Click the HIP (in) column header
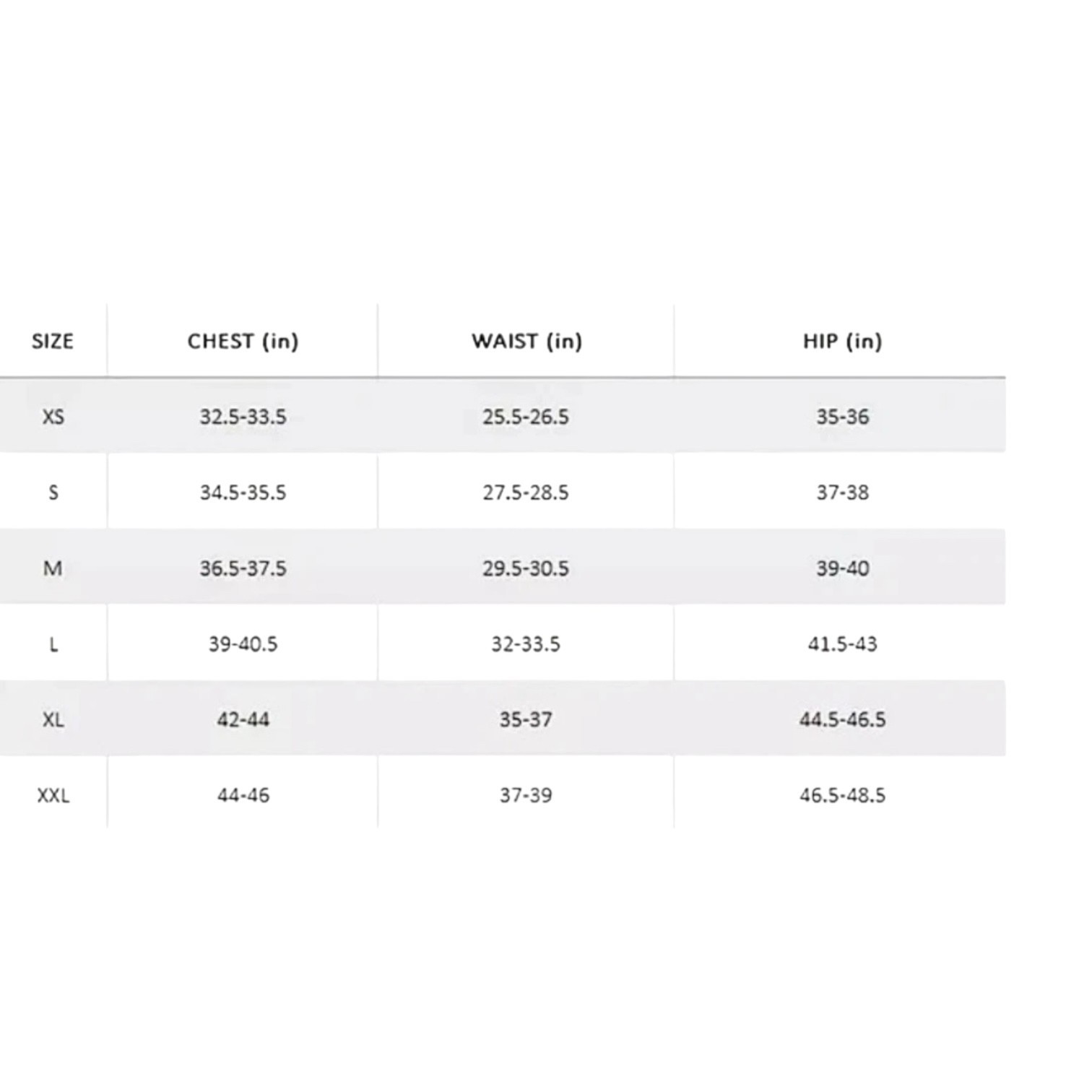Viewport: 1092px width, 1092px height. point(842,341)
